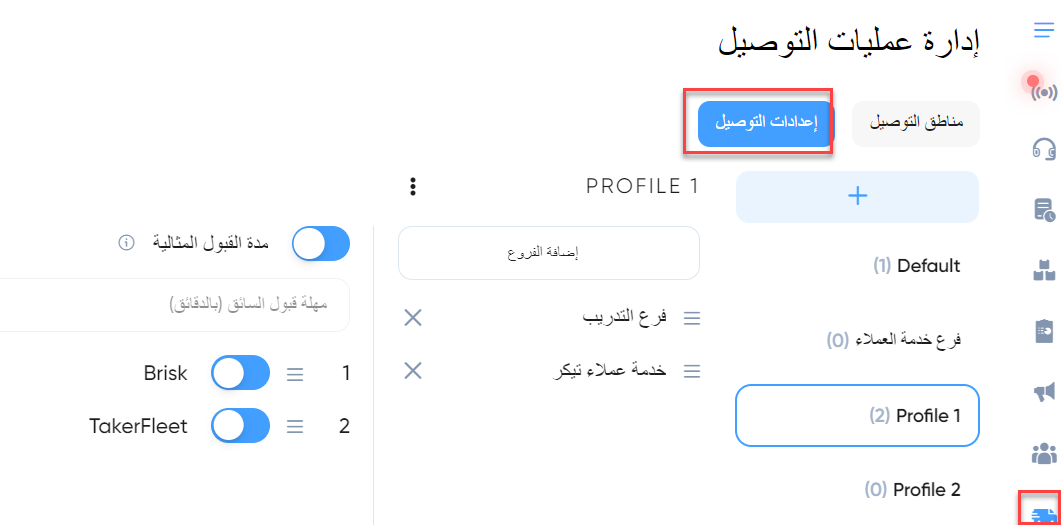Click the scheduled orders document icon

click(x=1044, y=210)
